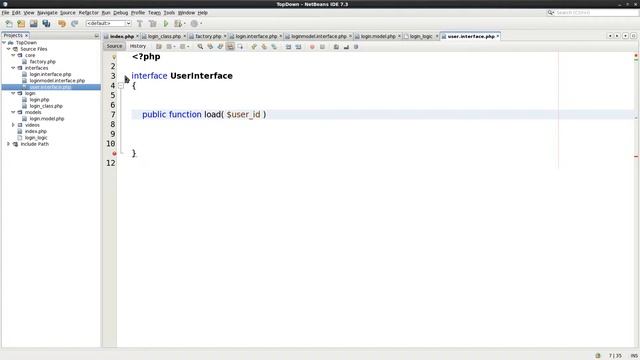Click the Undo toolbar icon
The image size is (640, 360).
(62, 24)
